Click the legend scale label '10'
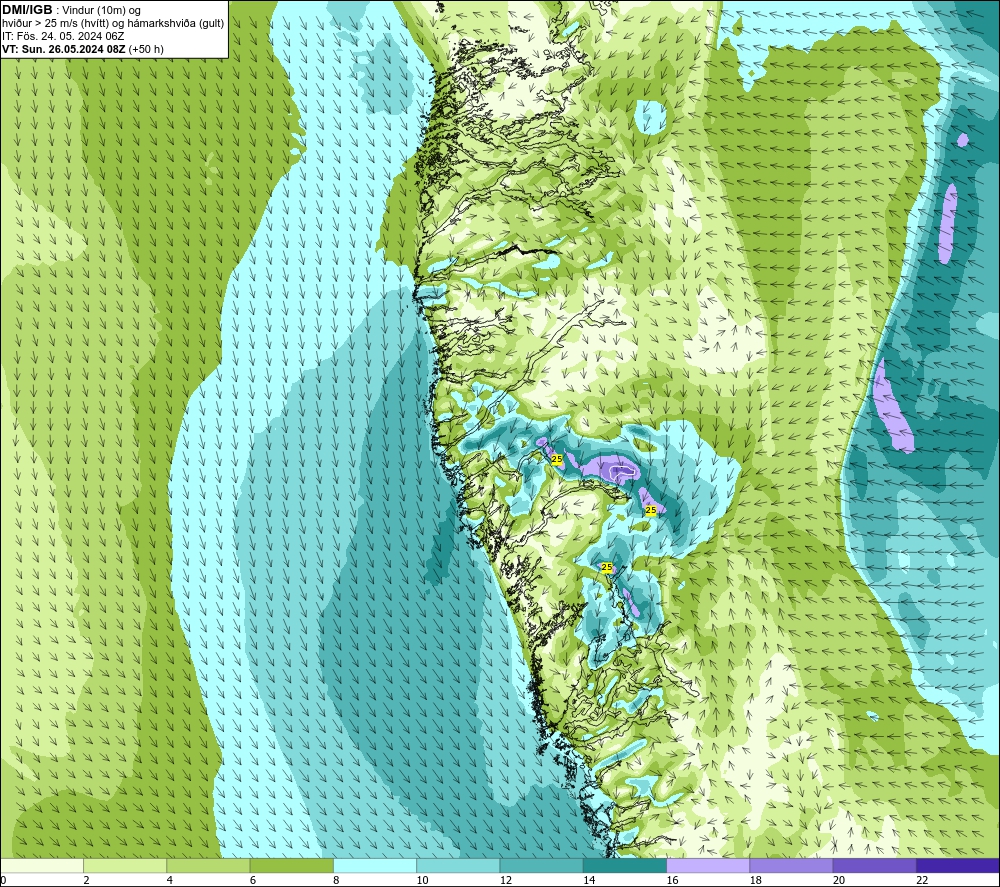This screenshot has height=887, width=1000. [422, 881]
